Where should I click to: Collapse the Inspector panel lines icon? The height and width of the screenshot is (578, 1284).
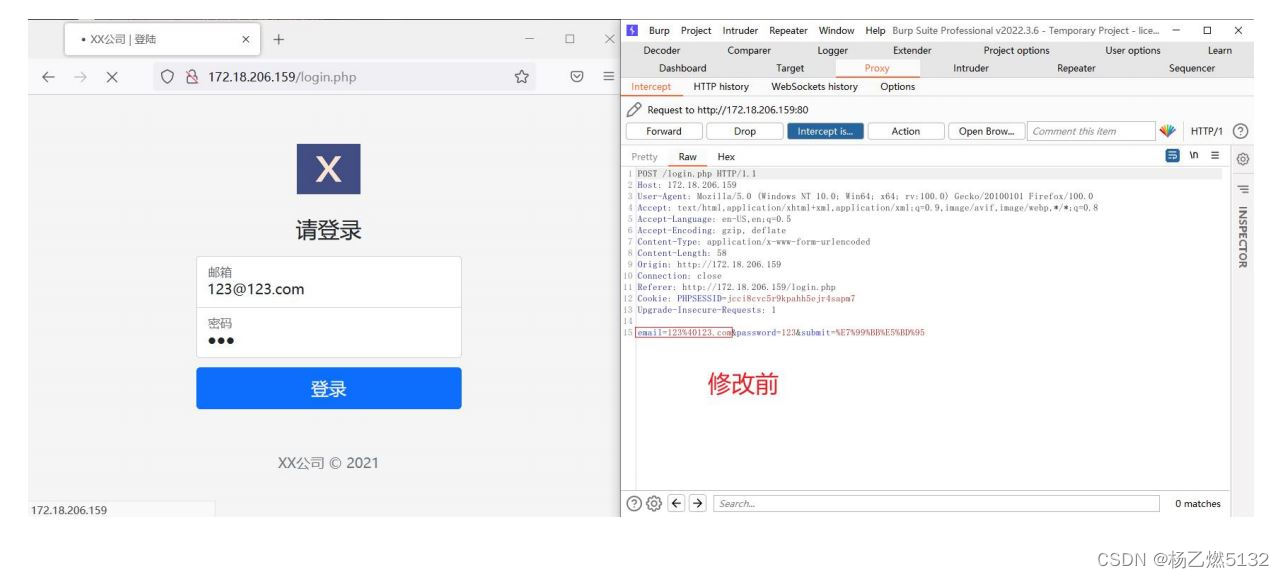point(1242,189)
